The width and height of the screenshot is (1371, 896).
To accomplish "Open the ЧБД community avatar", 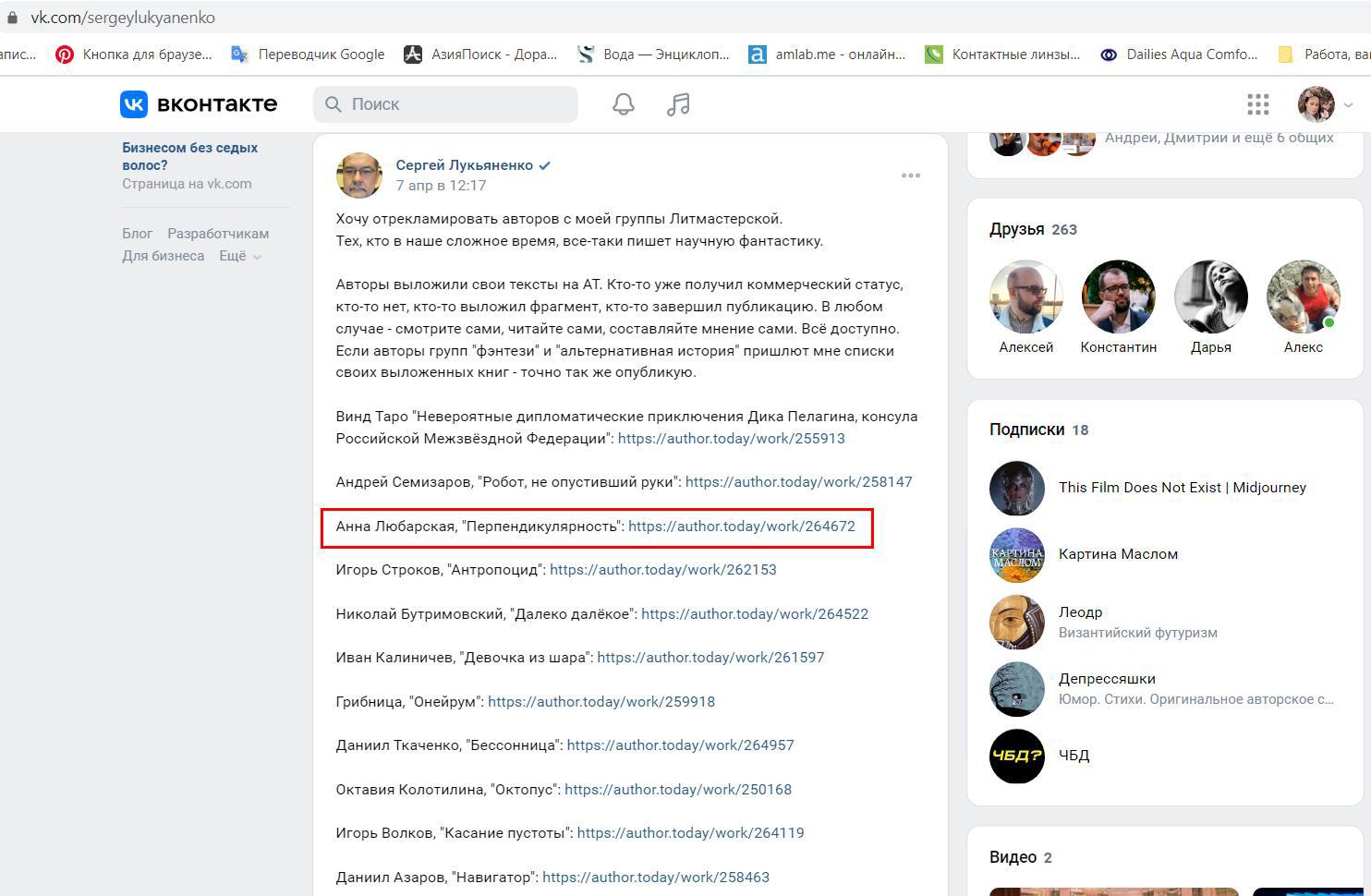I will point(1016,756).
